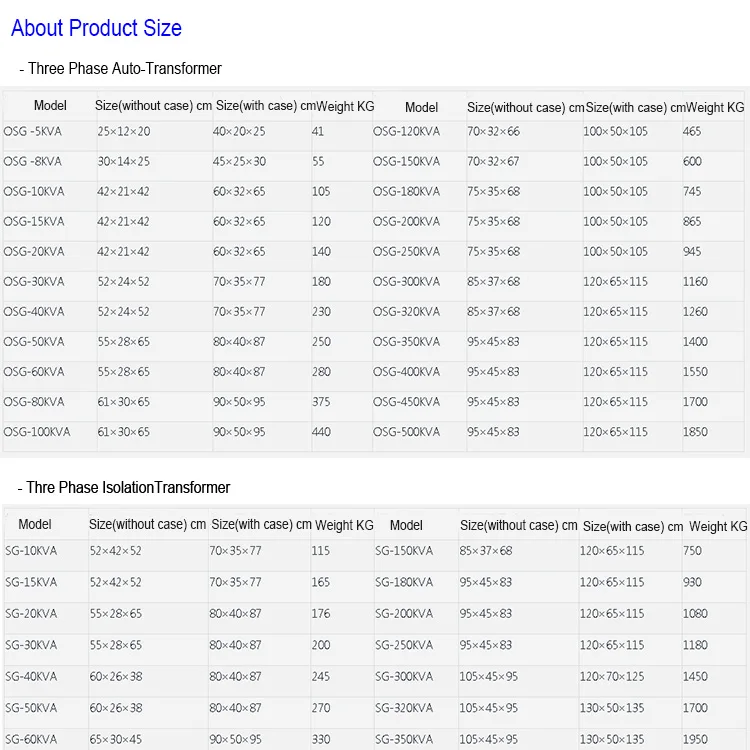Click the 115 weight value for SG-10KVA
The height and width of the screenshot is (750, 750).
(x=320, y=551)
